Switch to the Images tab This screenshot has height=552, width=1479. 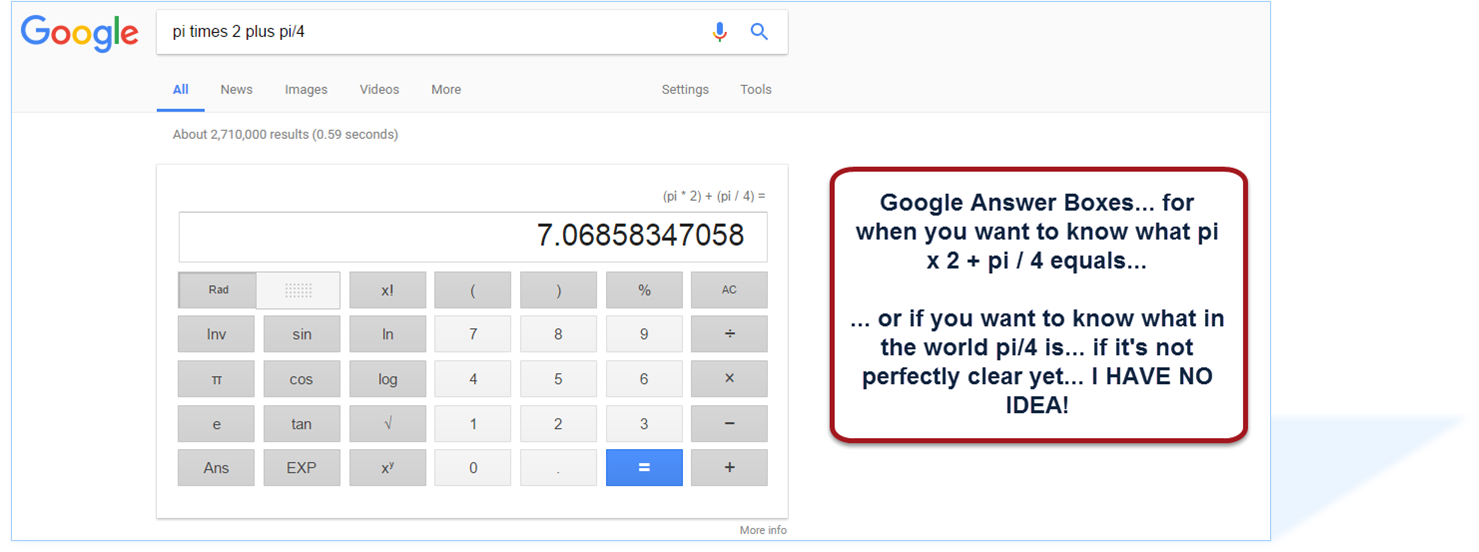pyautogui.click(x=306, y=90)
